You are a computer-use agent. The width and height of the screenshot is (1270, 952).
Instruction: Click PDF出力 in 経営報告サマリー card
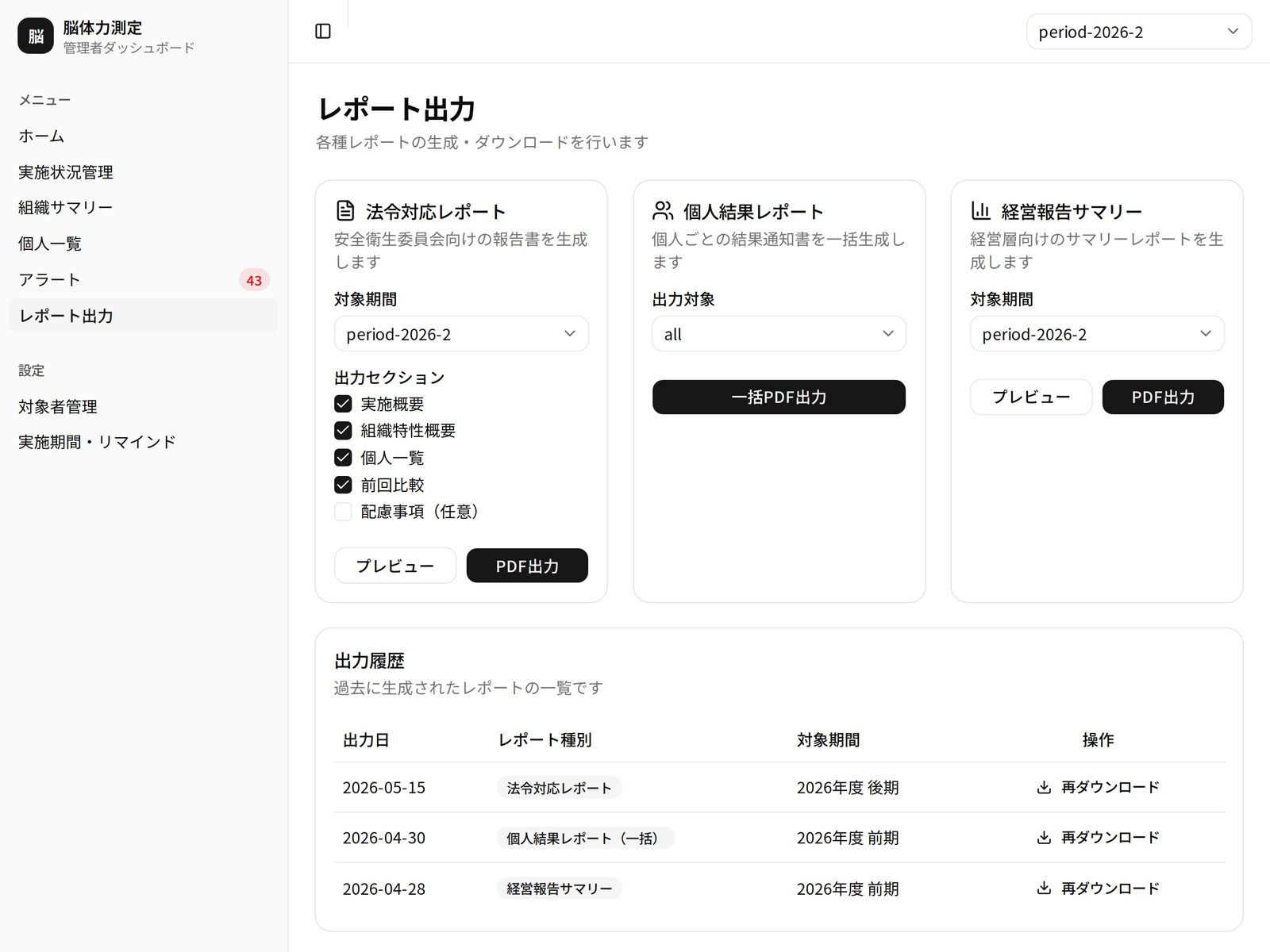(x=1163, y=397)
